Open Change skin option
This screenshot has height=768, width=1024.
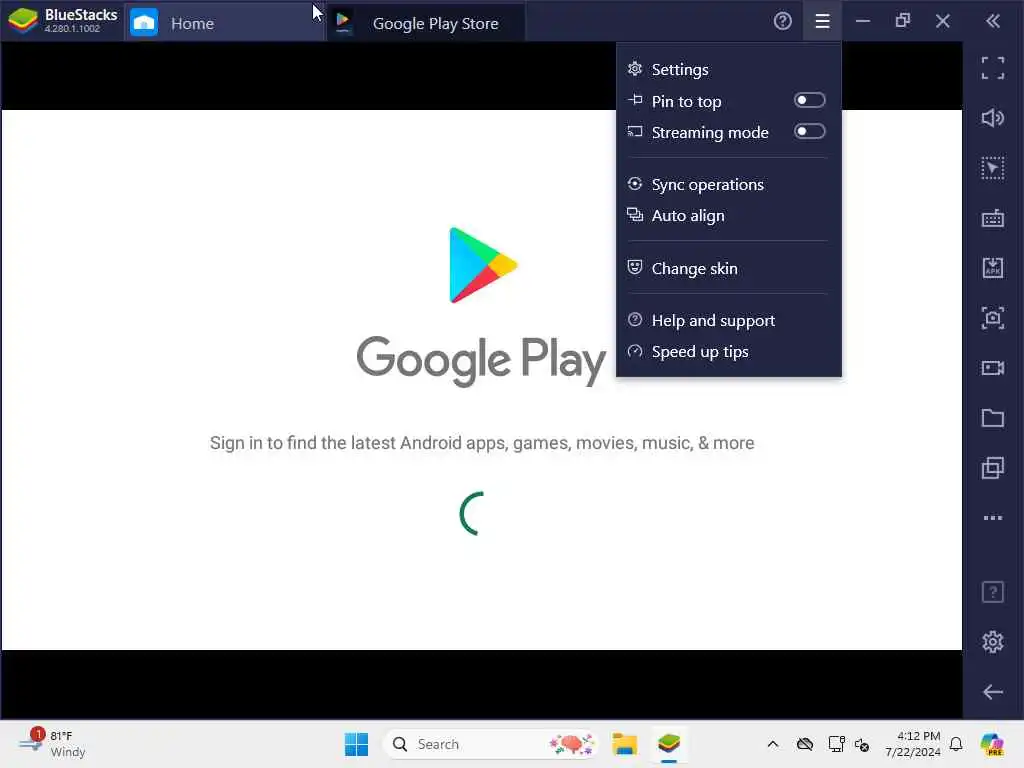pyautogui.click(x=728, y=268)
